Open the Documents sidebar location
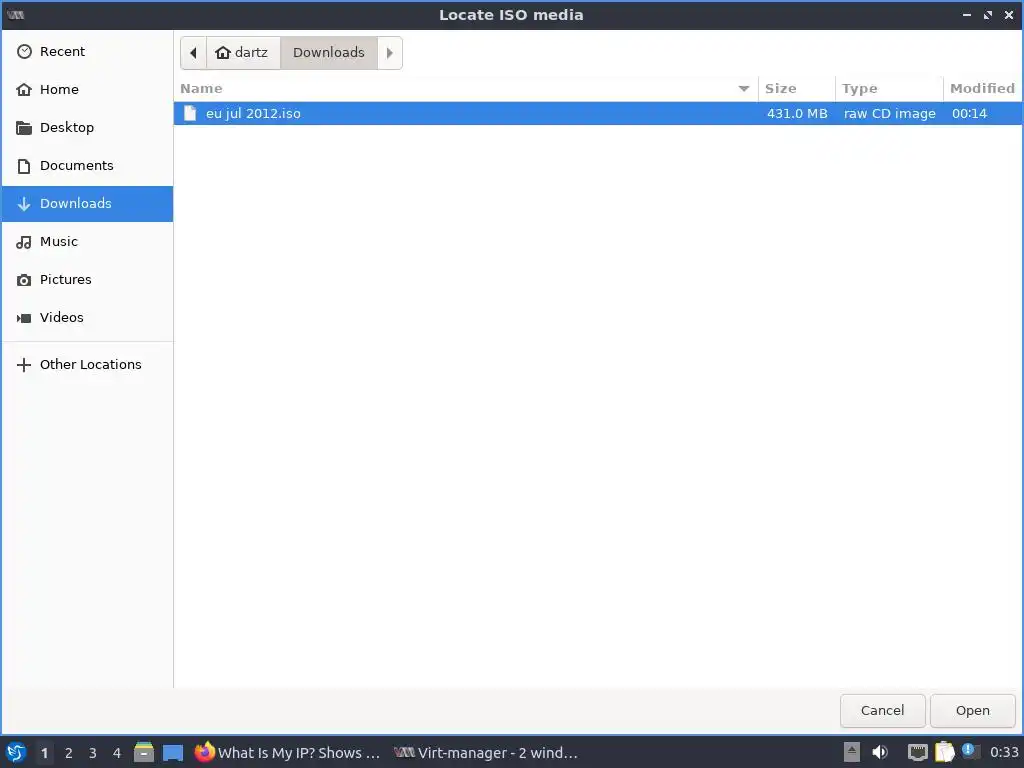Screen dimensions: 1024x768 pos(87,165)
